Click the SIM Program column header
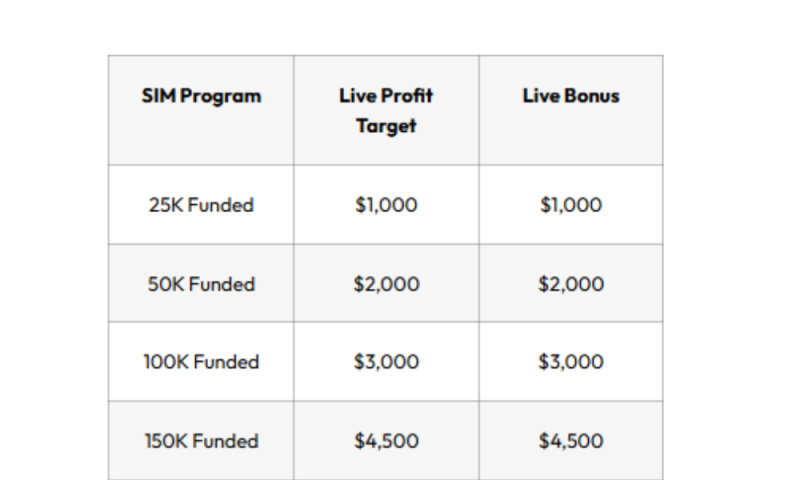This screenshot has height=480, width=800. pos(201,96)
